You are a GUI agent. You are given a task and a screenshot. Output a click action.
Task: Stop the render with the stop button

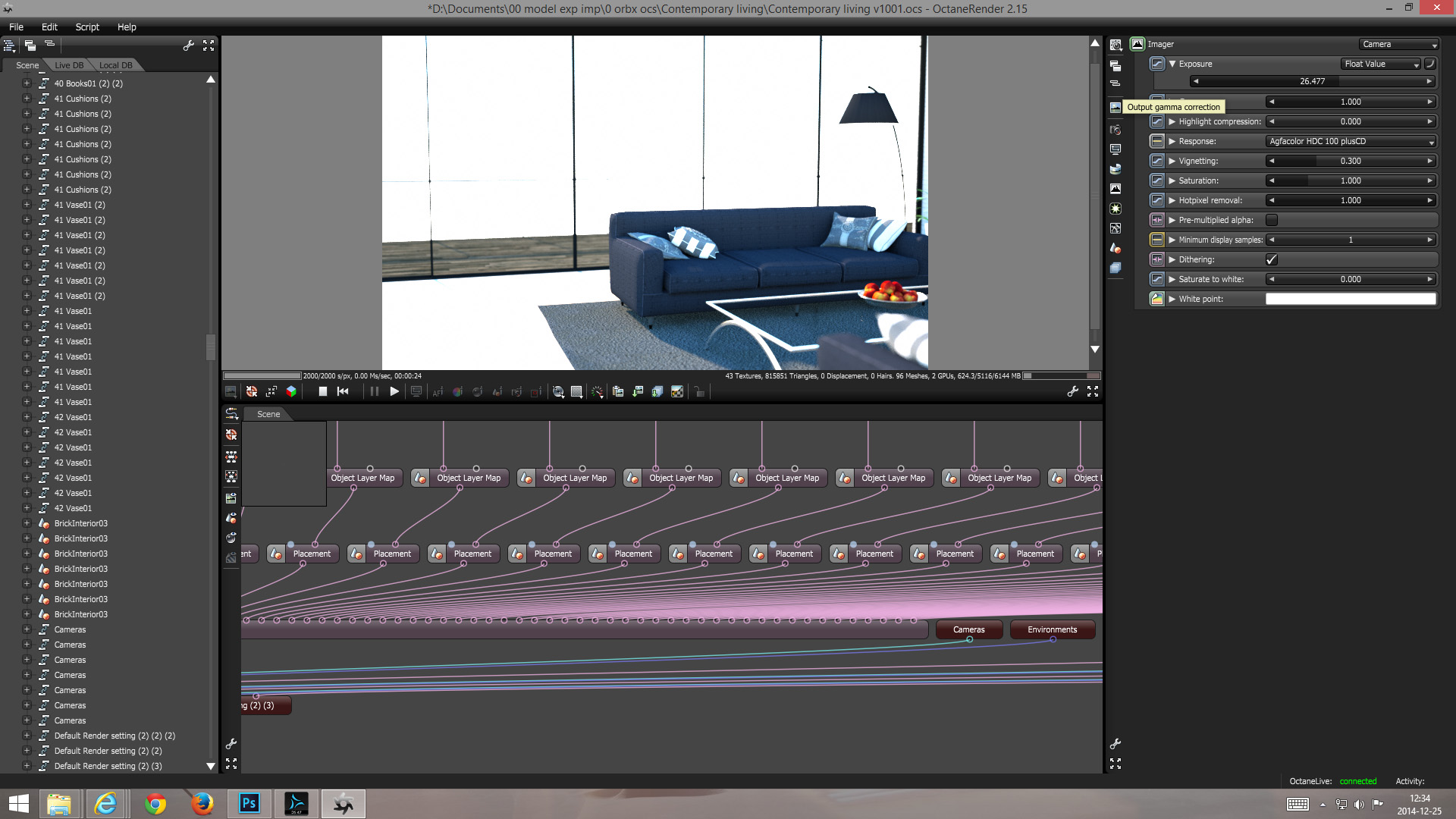coord(322,391)
